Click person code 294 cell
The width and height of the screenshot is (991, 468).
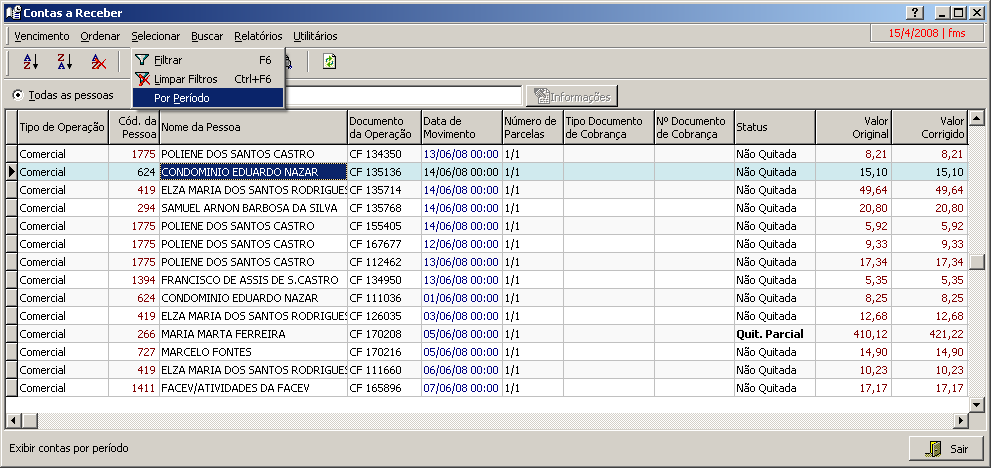coord(134,208)
